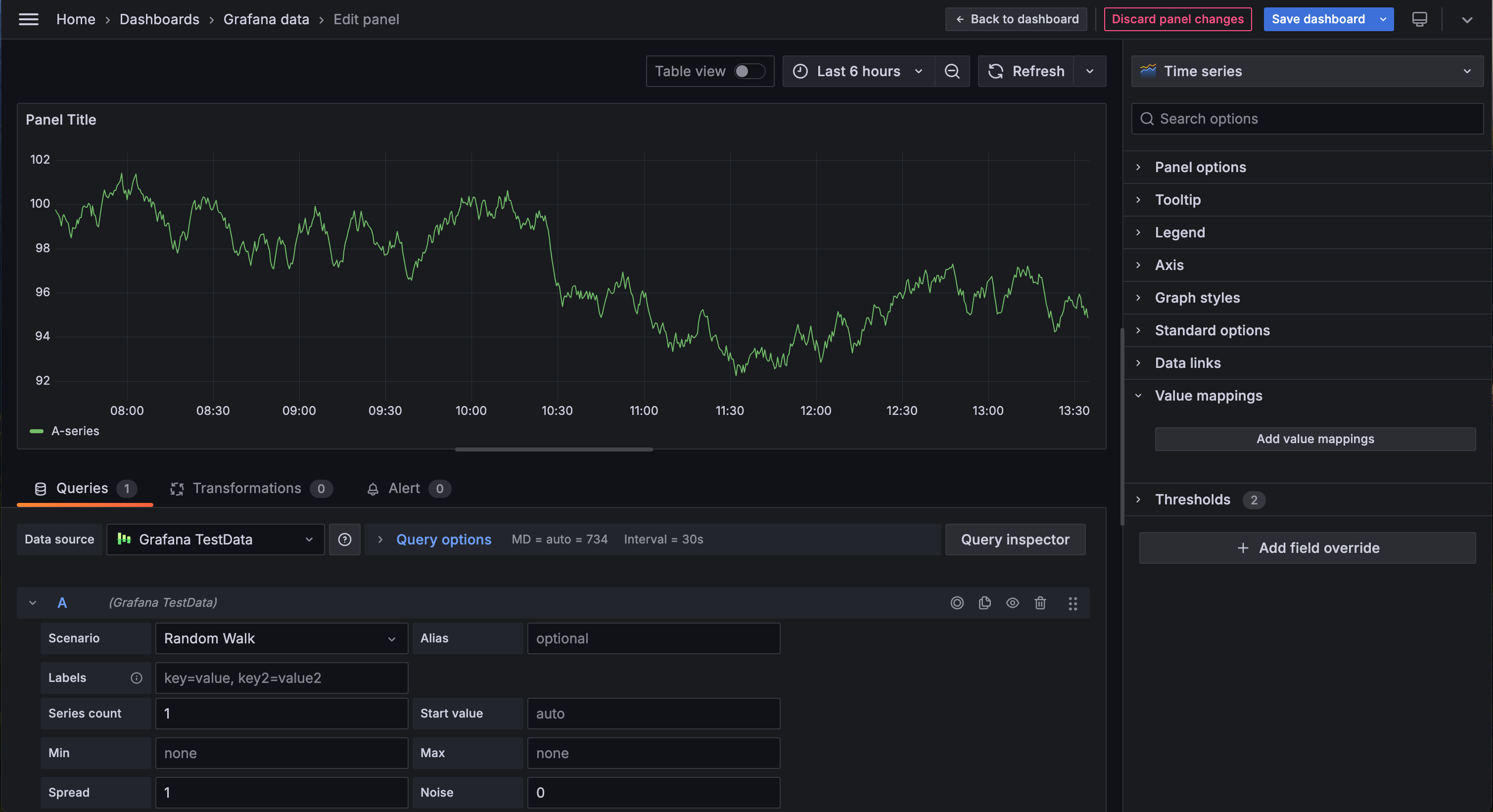
Task: Open the hamburger navigation menu
Action: click(x=28, y=19)
